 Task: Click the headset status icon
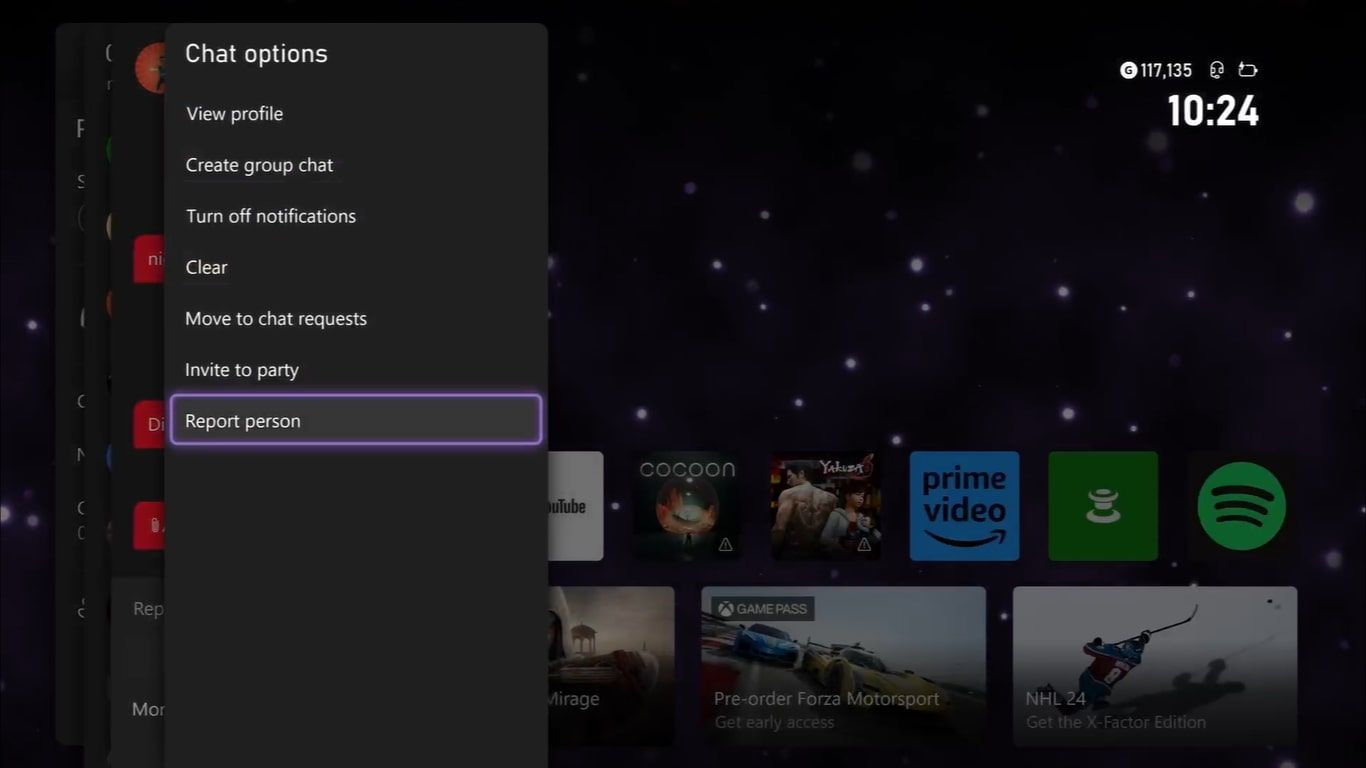coord(1216,70)
